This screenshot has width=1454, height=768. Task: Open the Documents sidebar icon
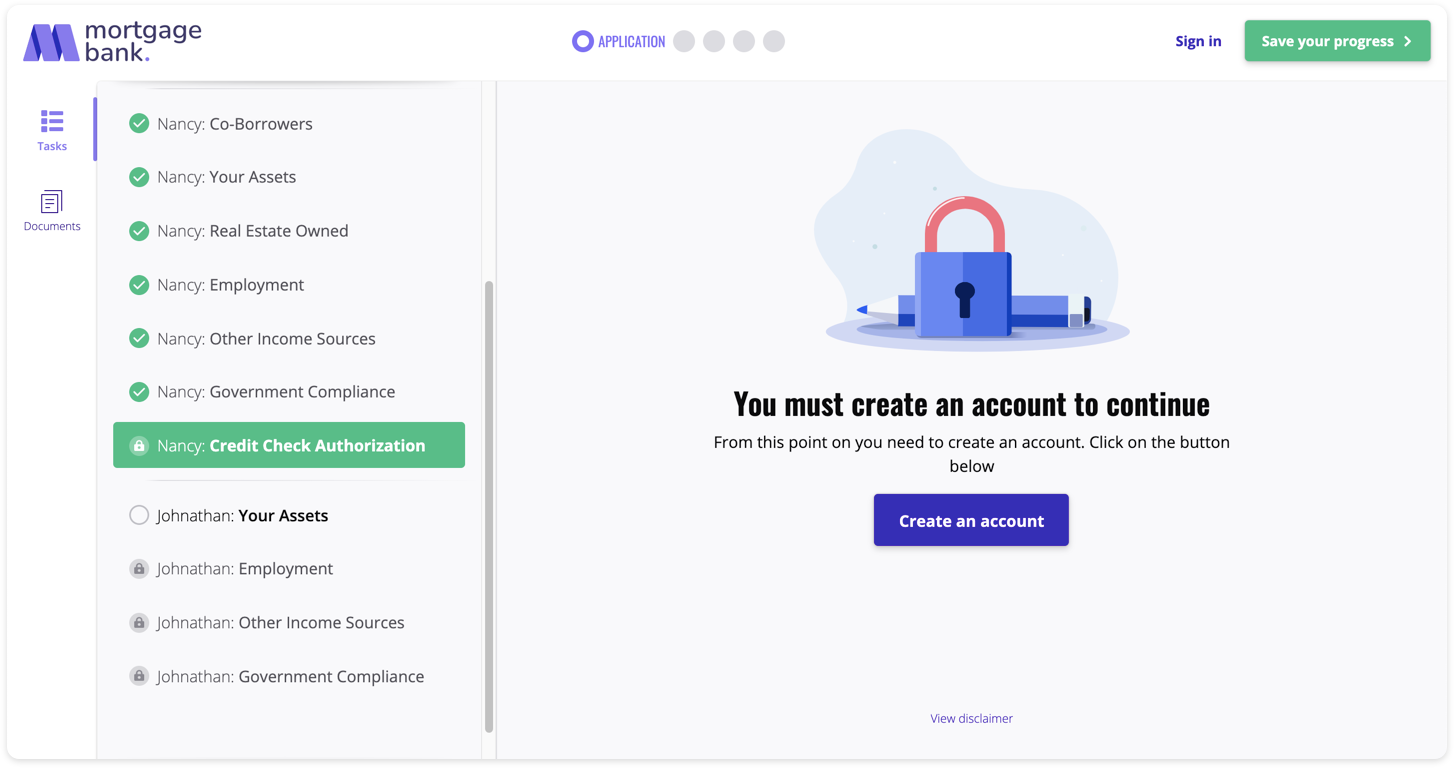[52, 211]
